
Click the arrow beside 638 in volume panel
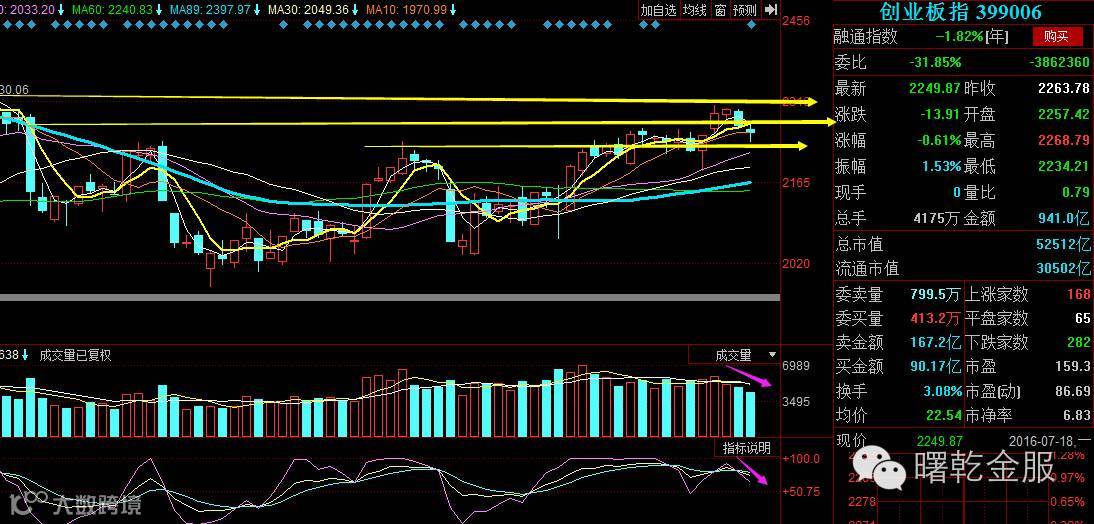point(25,355)
